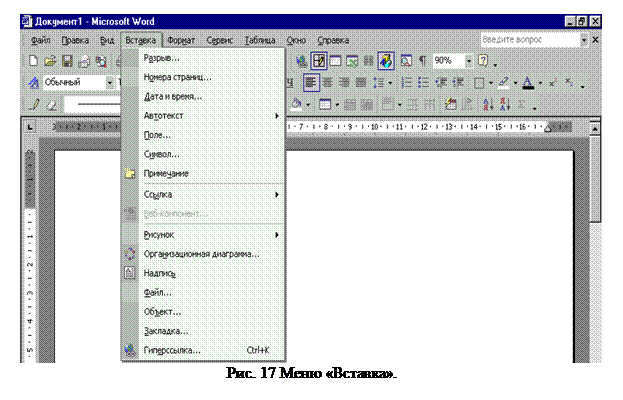
Task: Apply the Shading Color paint bucket
Action: click(x=296, y=105)
